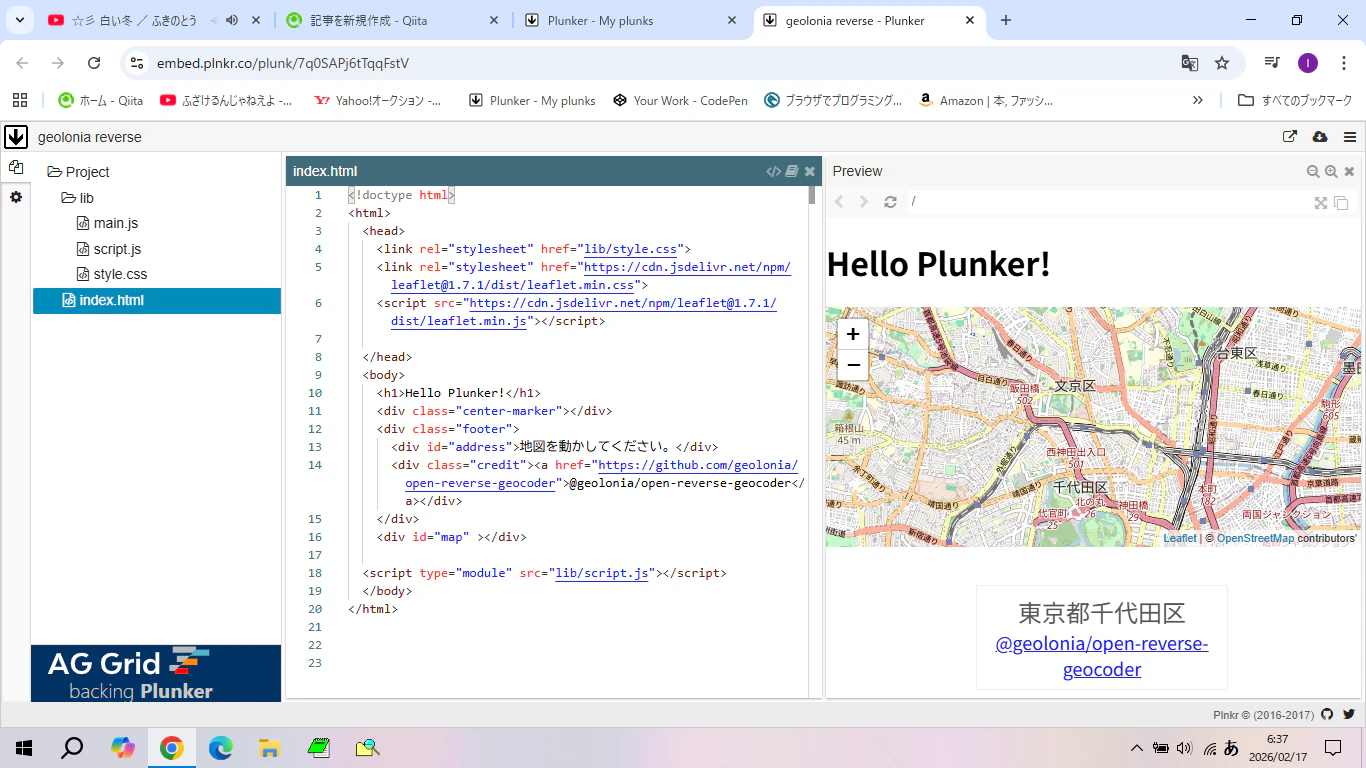Open the style.css file
Screen dimensions: 1366x768
[x=112, y=274]
